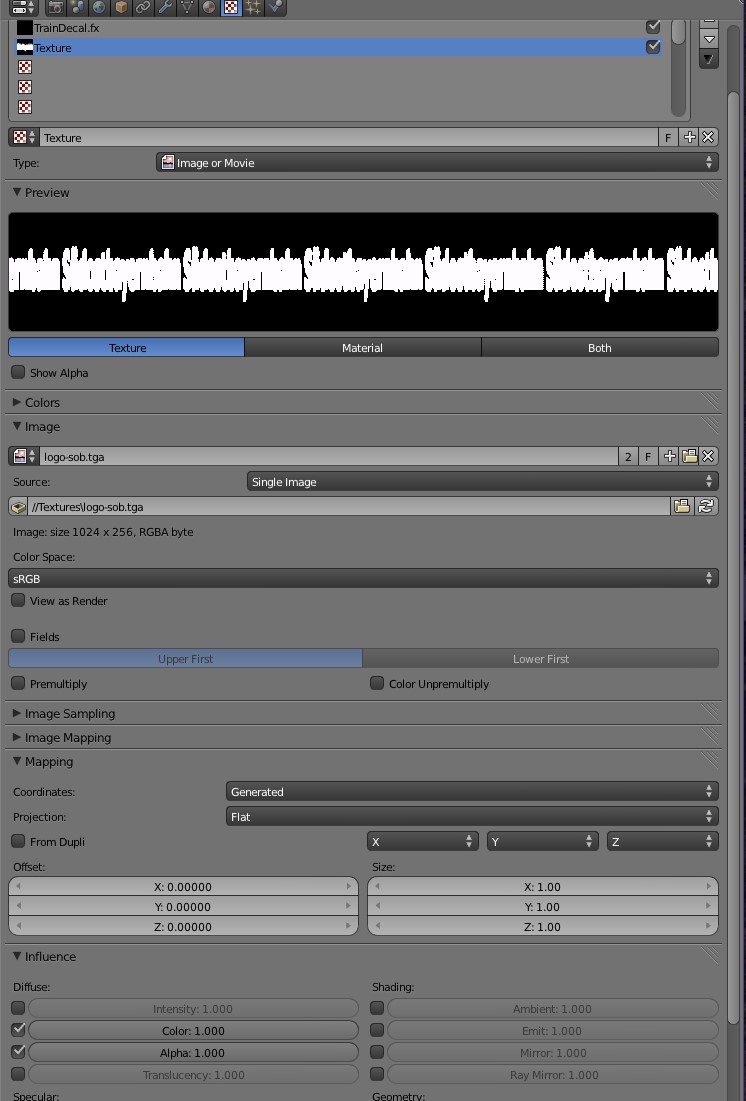Open the Color Space sRGB dropdown

pos(363,579)
